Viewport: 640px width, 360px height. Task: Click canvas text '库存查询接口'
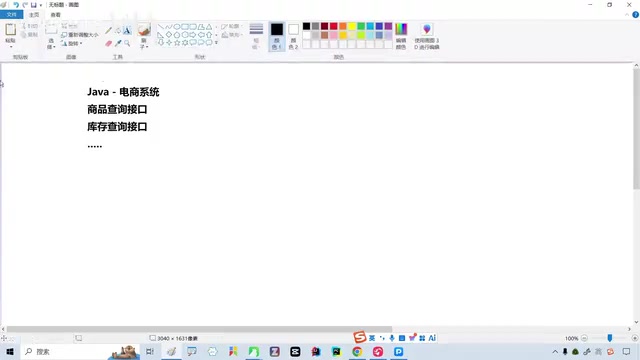click(x=117, y=127)
